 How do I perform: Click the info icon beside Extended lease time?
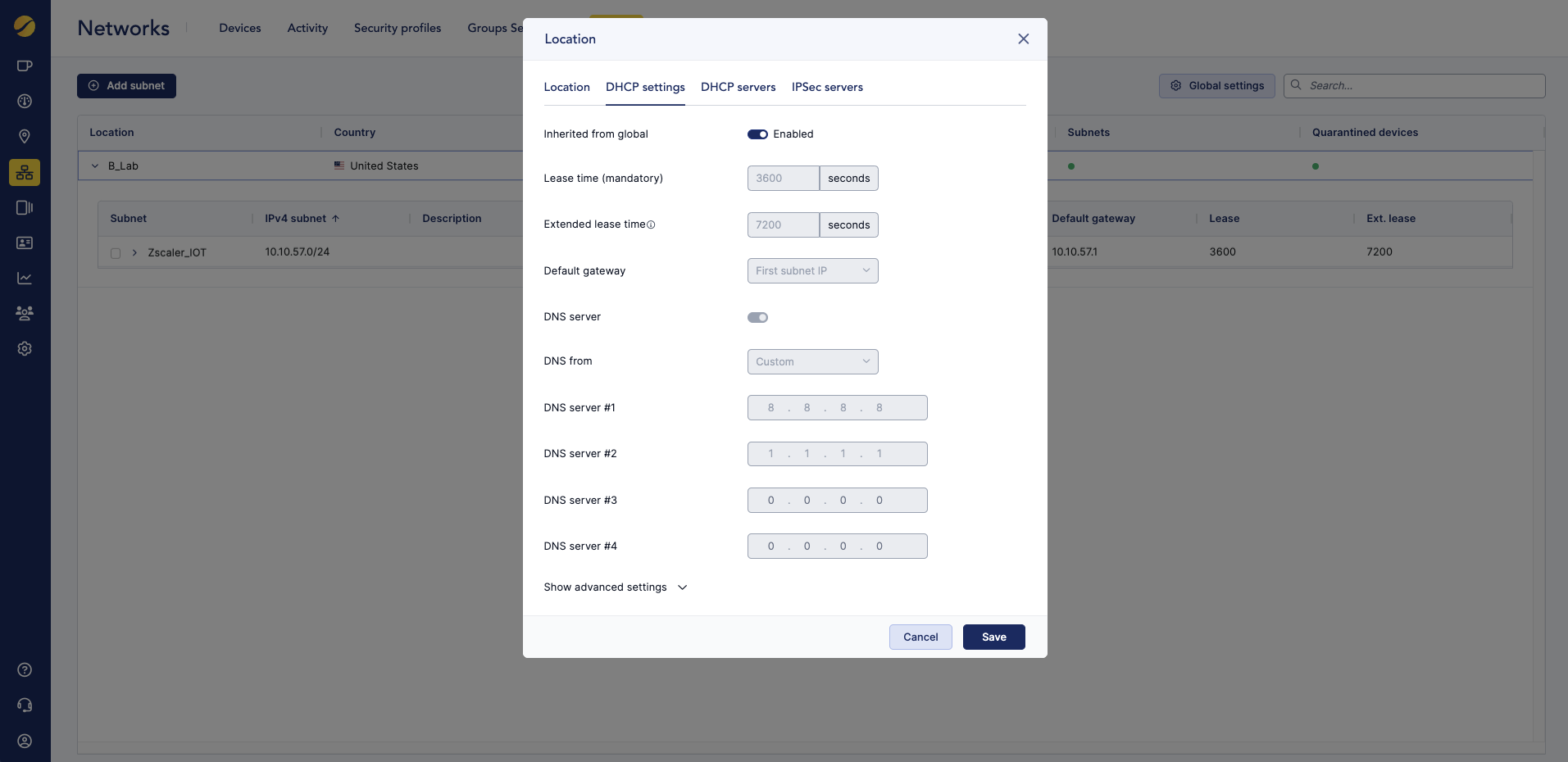[x=651, y=225]
